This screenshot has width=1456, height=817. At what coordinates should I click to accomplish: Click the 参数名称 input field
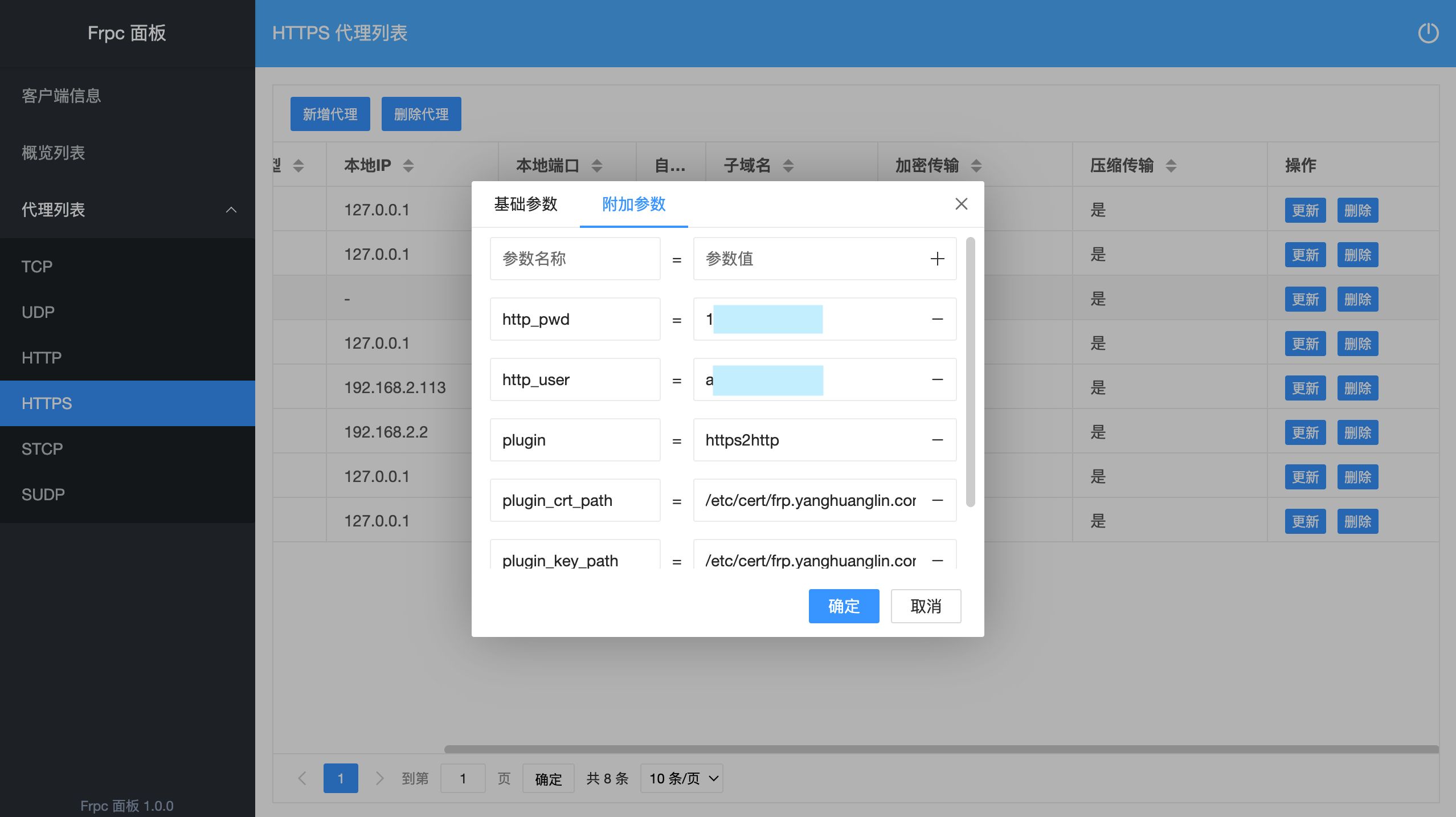pyautogui.click(x=575, y=259)
